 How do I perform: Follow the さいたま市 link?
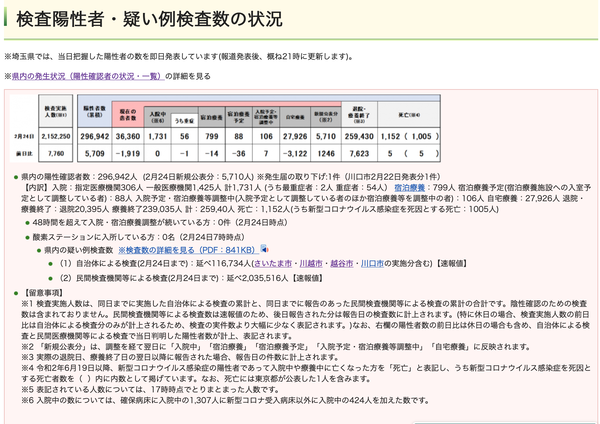coord(272,264)
